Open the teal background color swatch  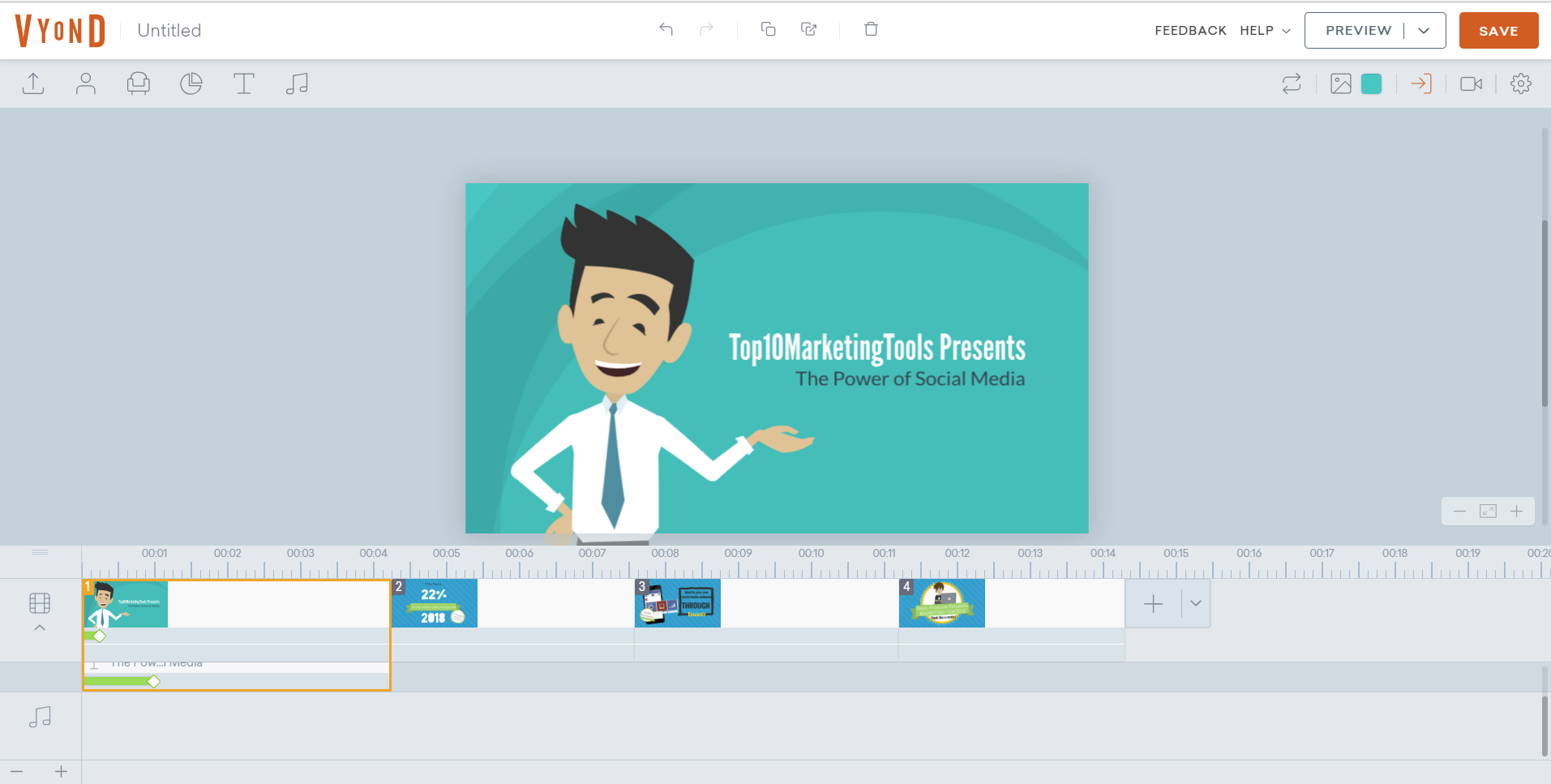pos(1372,84)
